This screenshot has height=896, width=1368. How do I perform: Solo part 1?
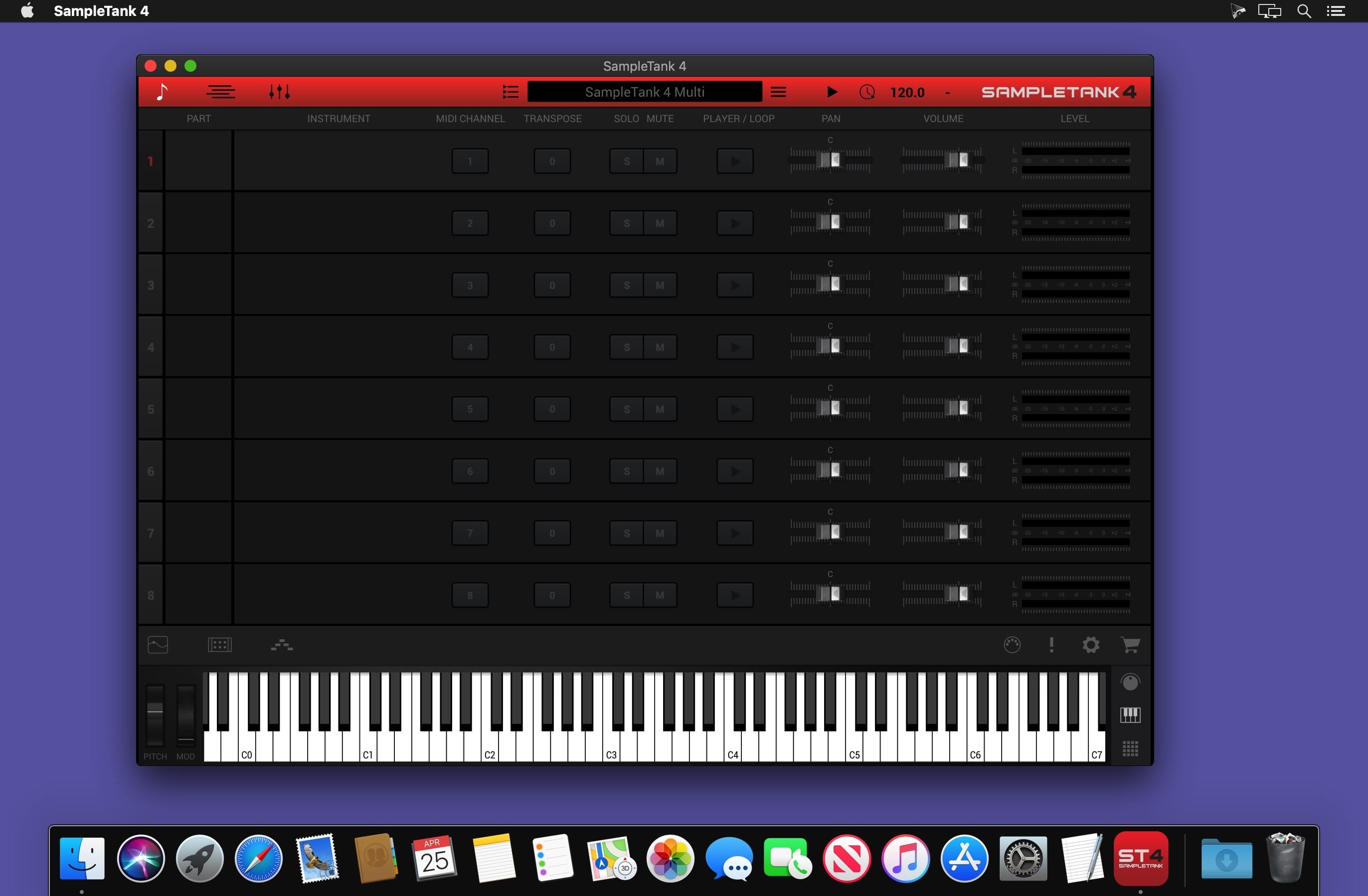[627, 161]
